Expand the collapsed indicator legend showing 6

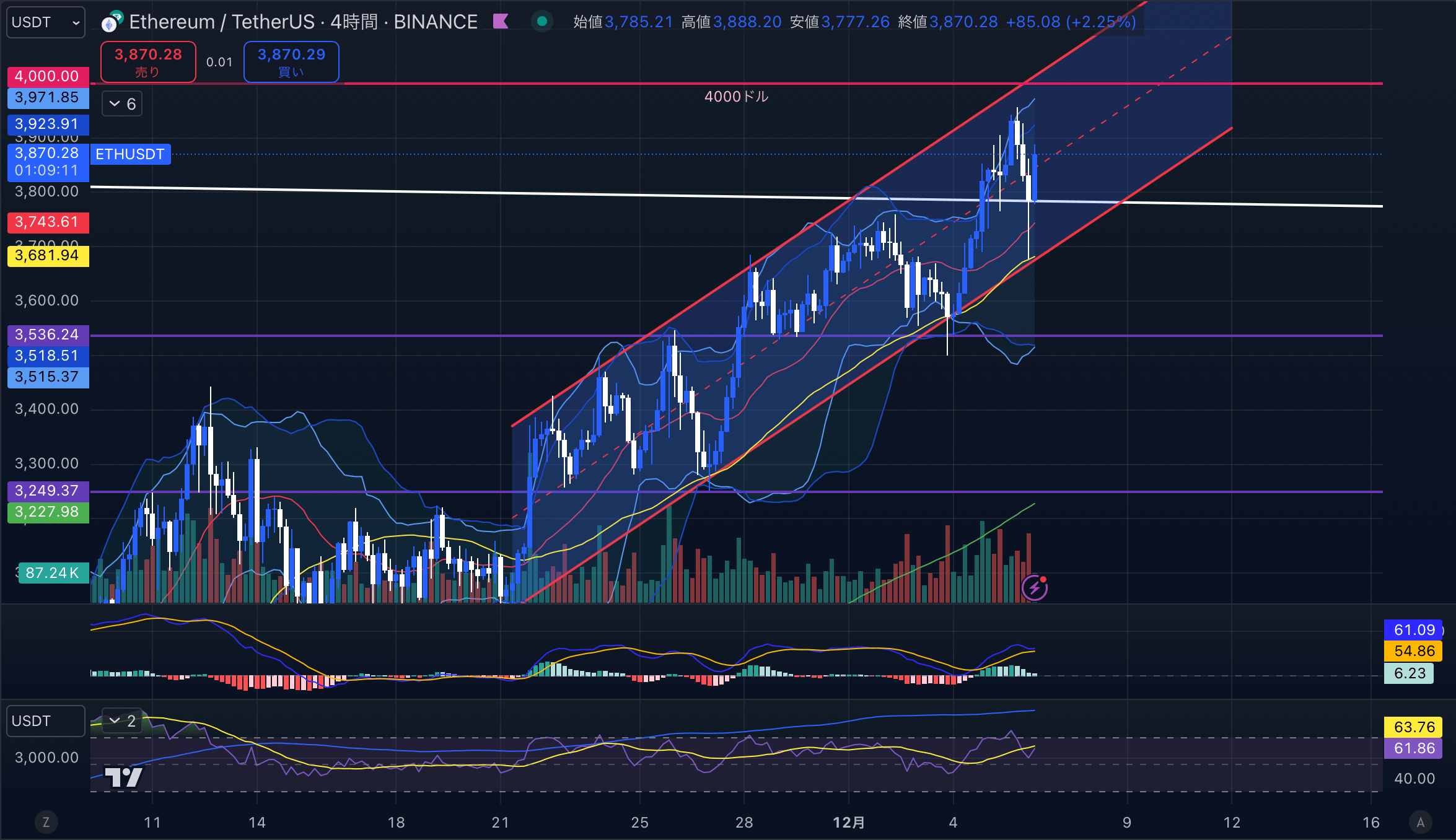point(122,104)
